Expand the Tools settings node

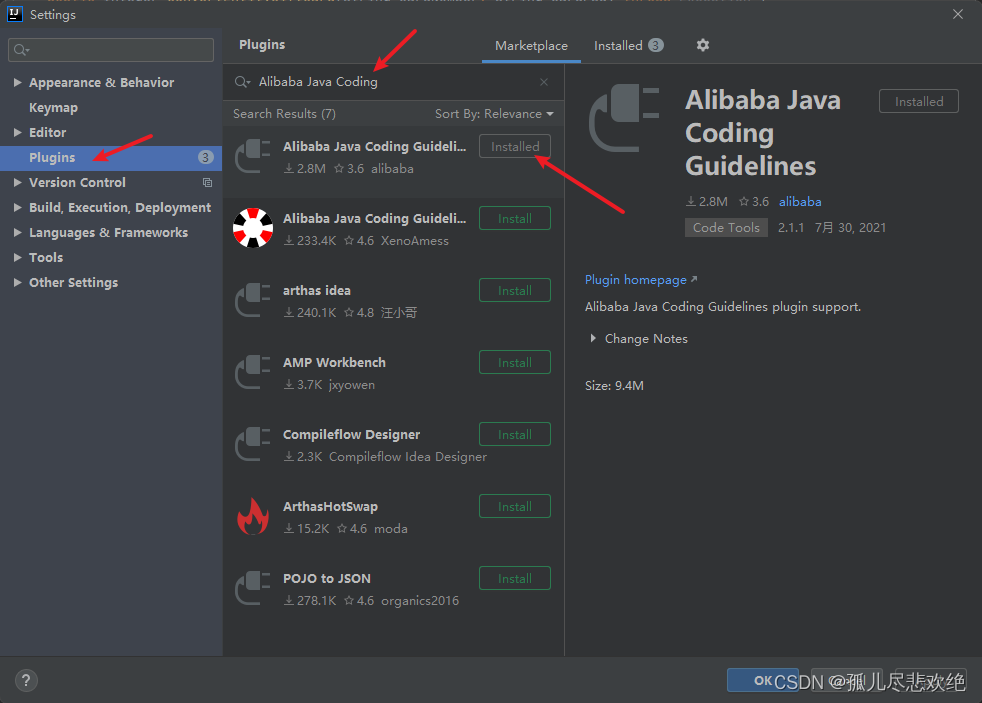click(x=18, y=257)
